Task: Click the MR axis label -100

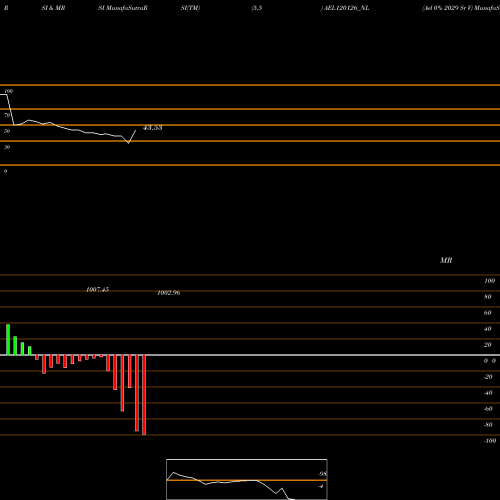Action: (x=490, y=441)
